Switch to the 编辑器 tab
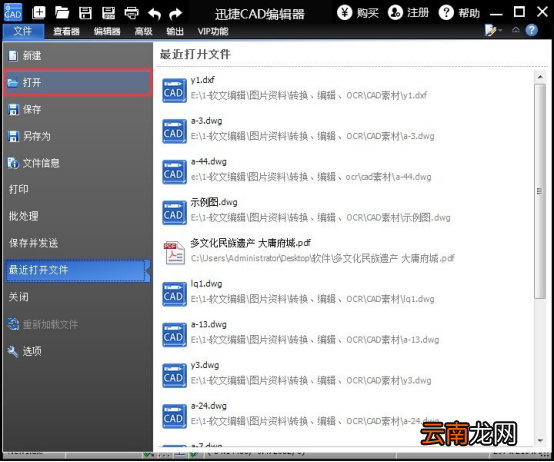 (x=107, y=31)
